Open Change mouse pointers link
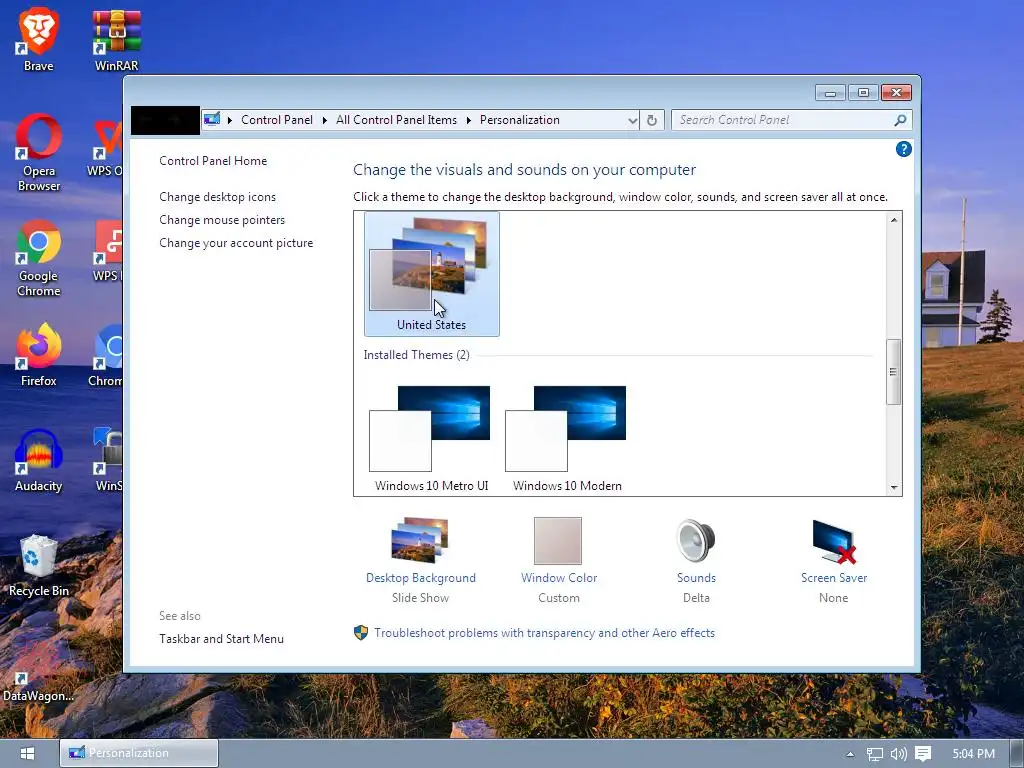1024x768 pixels. (x=222, y=220)
